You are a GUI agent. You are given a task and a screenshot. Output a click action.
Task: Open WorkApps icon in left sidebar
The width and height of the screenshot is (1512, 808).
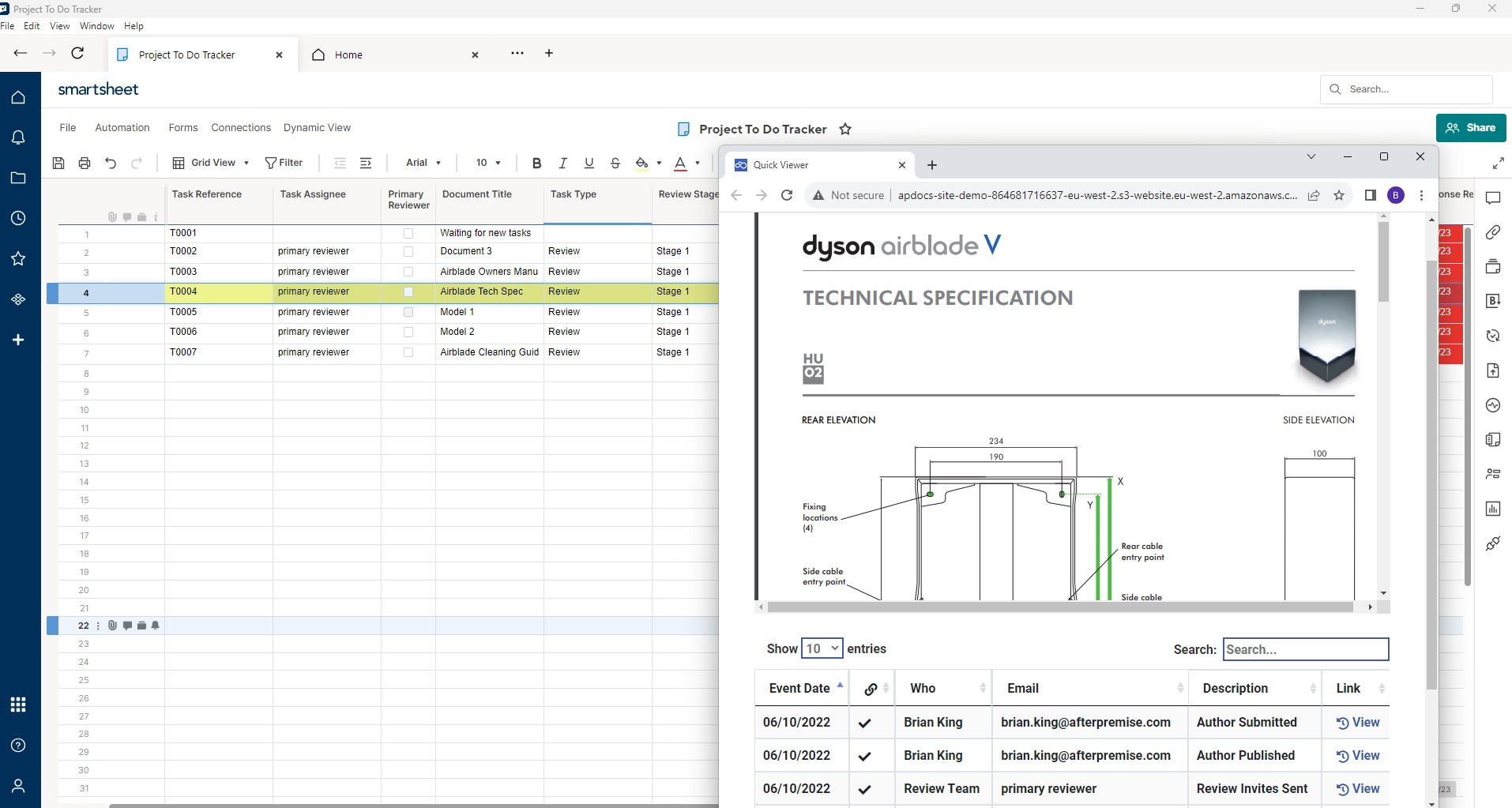(x=18, y=299)
